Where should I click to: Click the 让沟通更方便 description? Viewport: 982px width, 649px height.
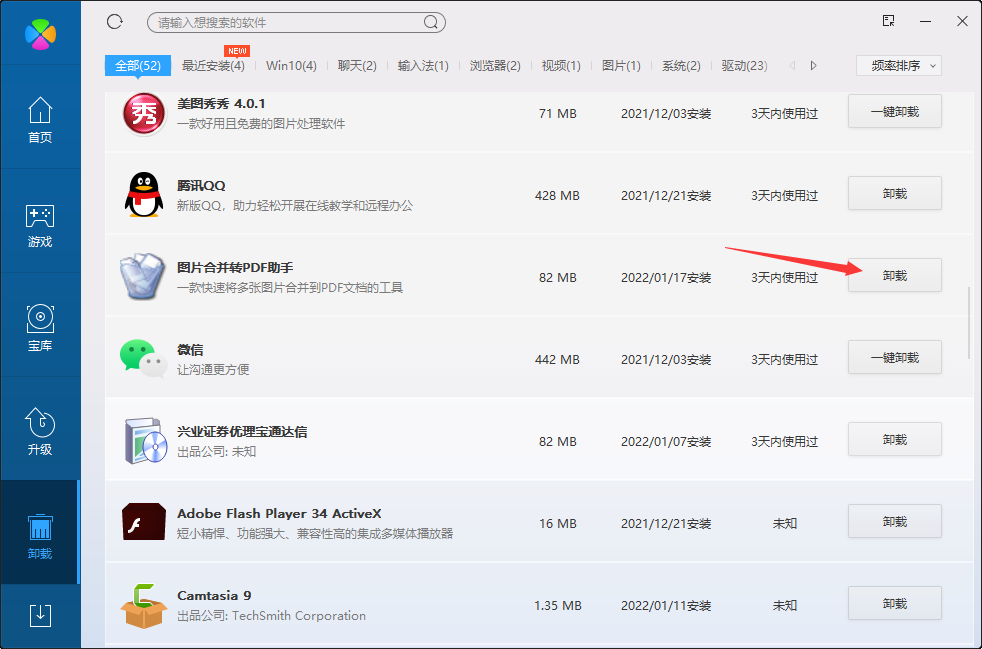pyautogui.click(x=213, y=370)
